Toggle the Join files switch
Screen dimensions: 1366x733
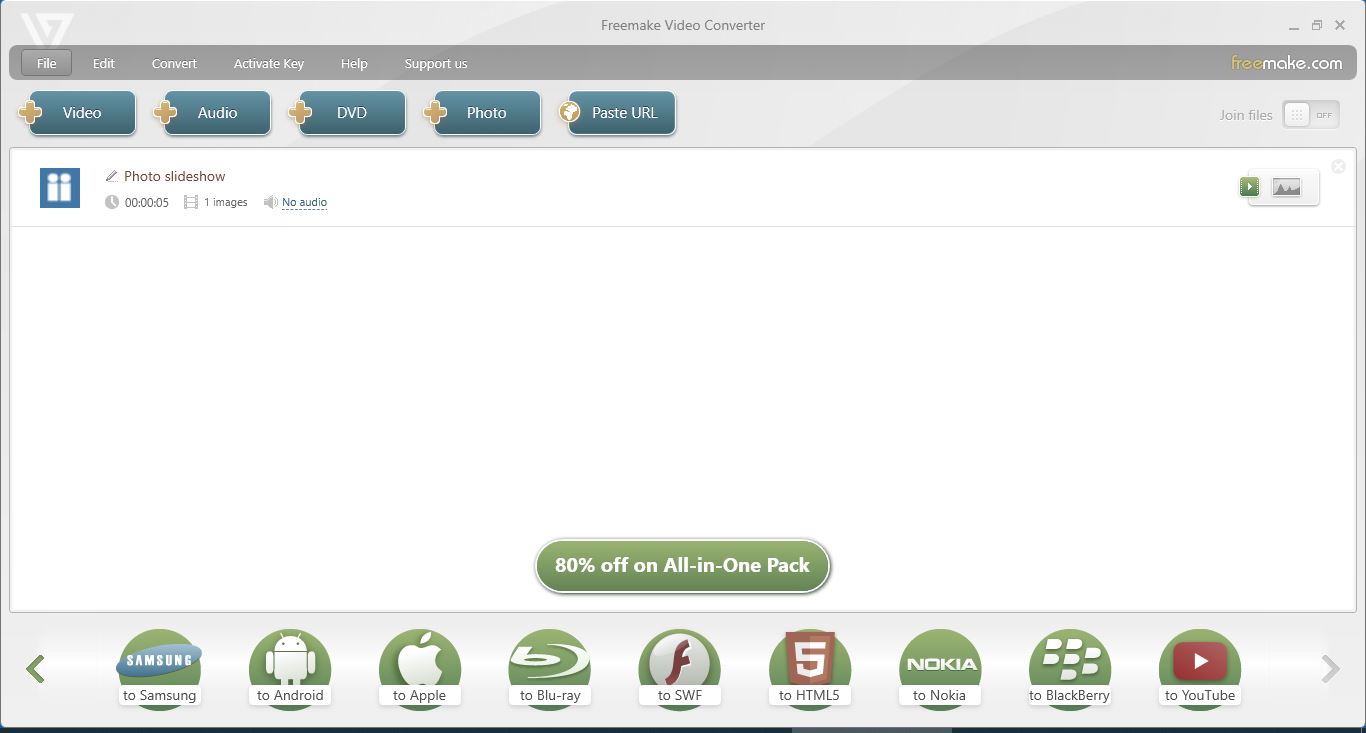pyautogui.click(x=1310, y=115)
